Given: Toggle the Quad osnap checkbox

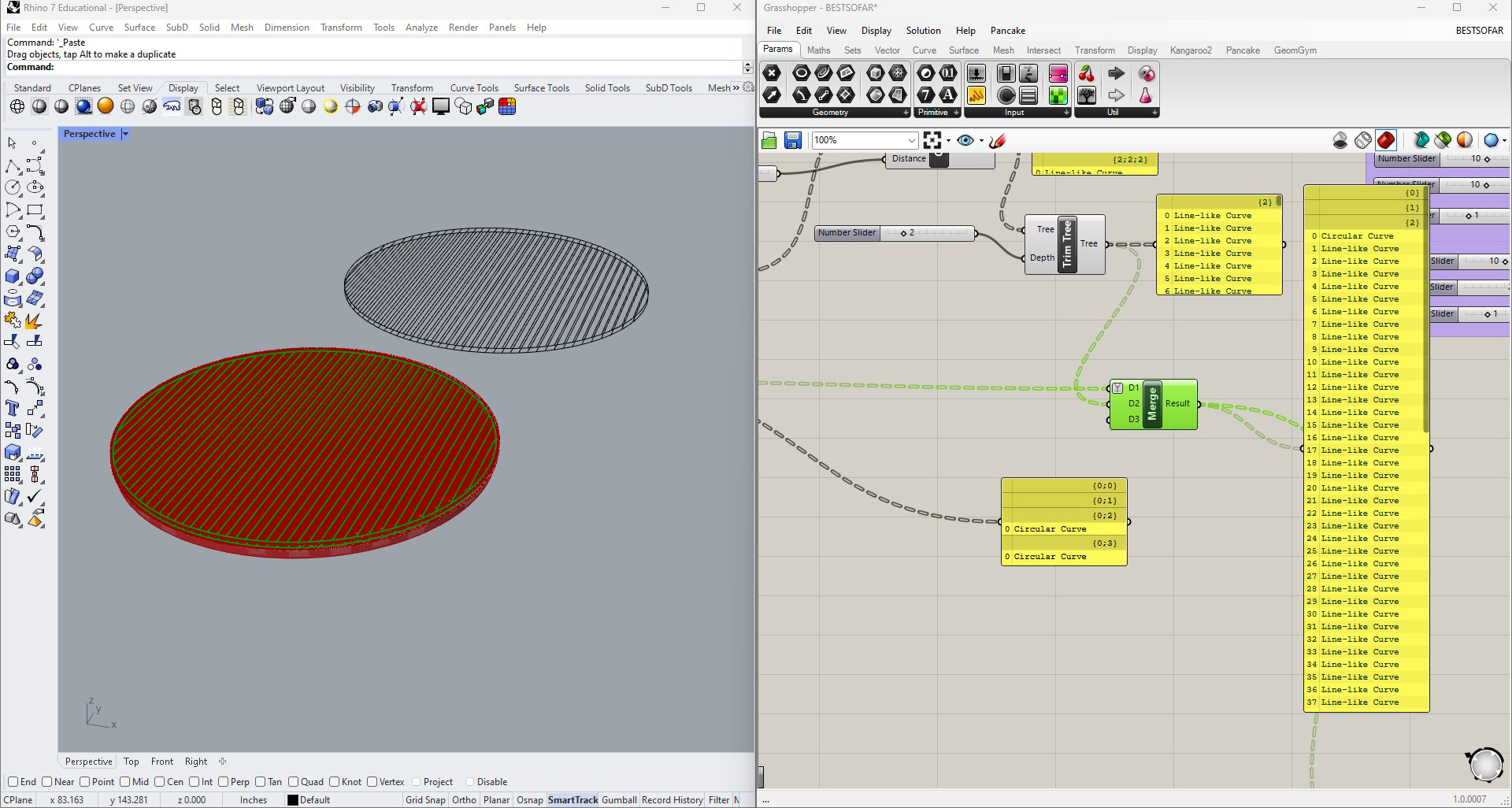Looking at the screenshot, I should point(293,782).
